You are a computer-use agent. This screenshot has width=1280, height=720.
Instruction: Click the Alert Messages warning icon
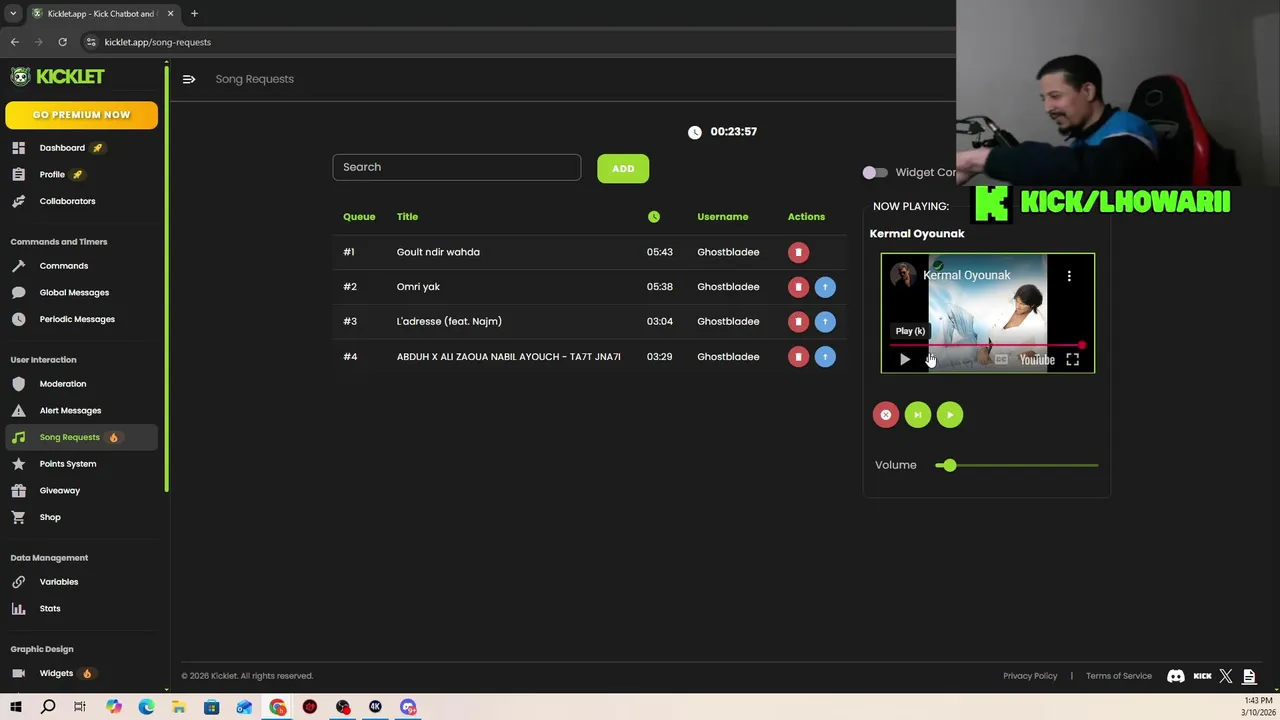coord(18,410)
